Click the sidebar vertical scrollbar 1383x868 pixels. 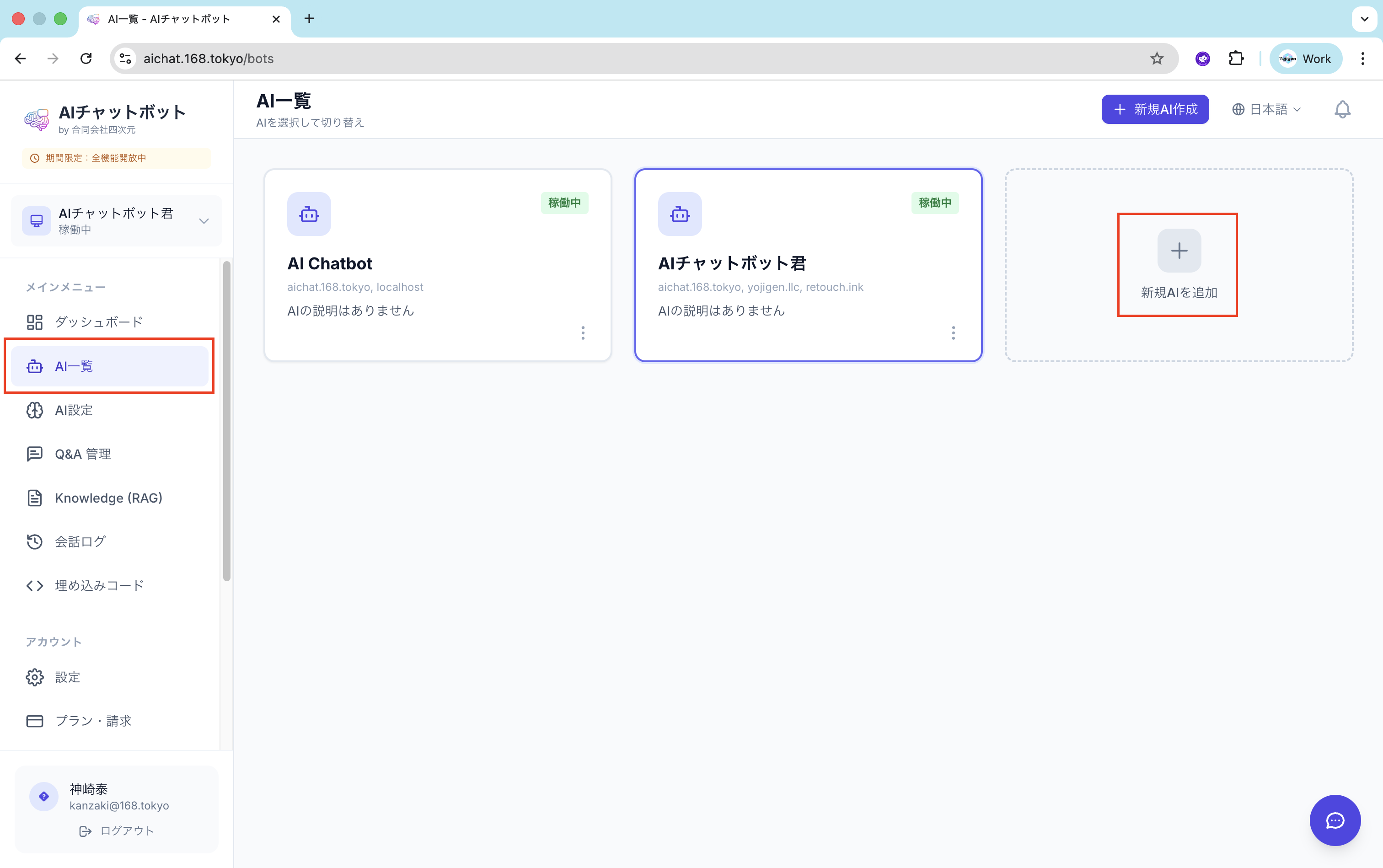point(227,421)
